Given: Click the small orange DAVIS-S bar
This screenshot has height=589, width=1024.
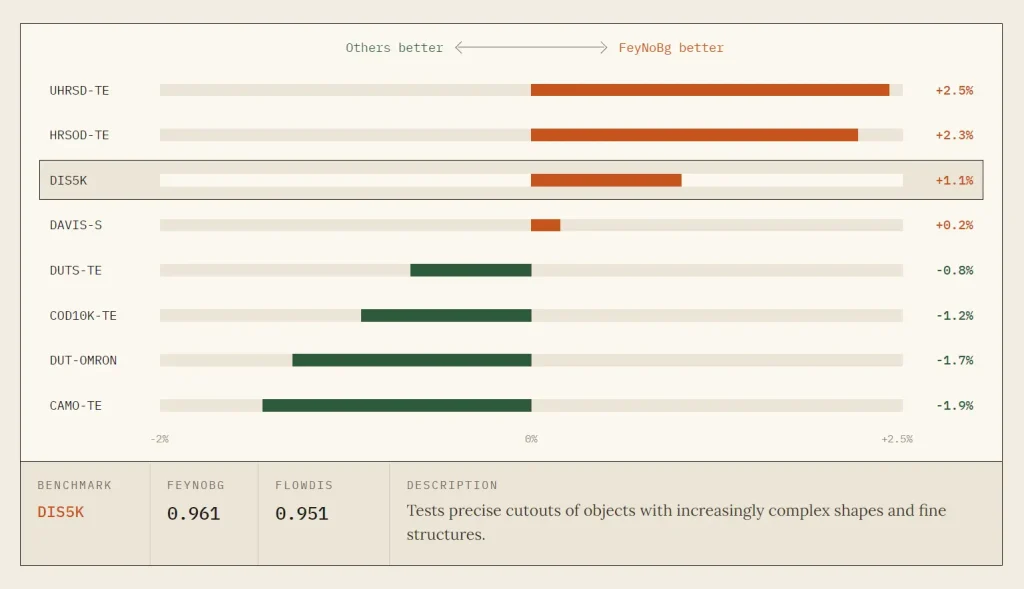Looking at the screenshot, I should [x=545, y=225].
